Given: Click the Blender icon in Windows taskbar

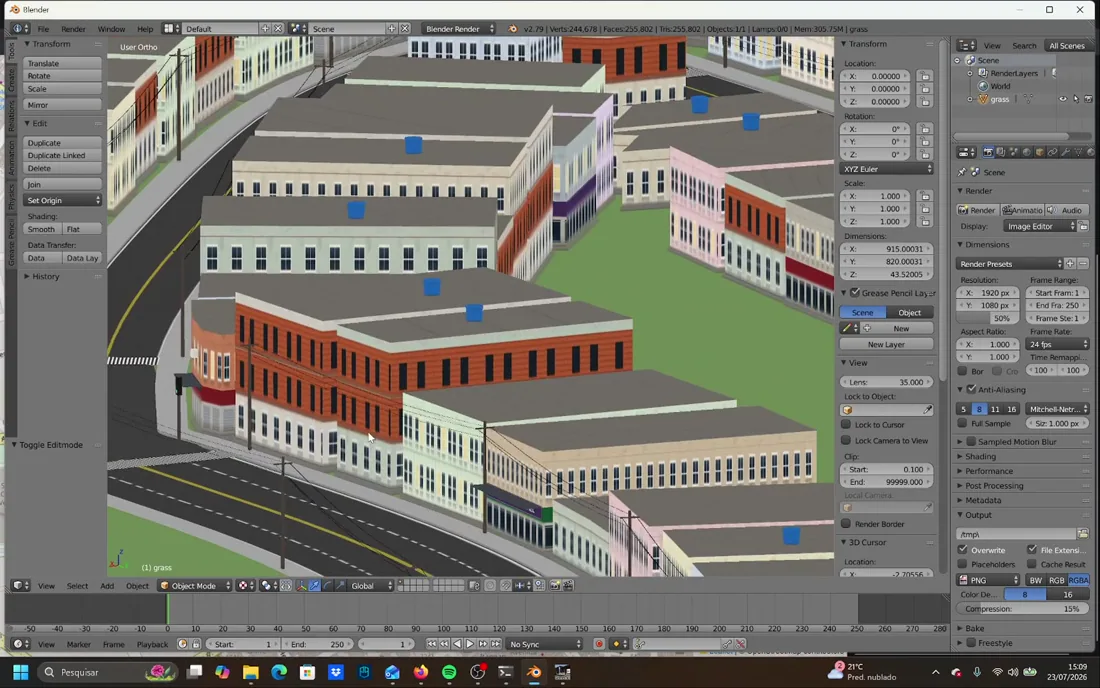Looking at the screenshot, I should (x=534, y=673).
